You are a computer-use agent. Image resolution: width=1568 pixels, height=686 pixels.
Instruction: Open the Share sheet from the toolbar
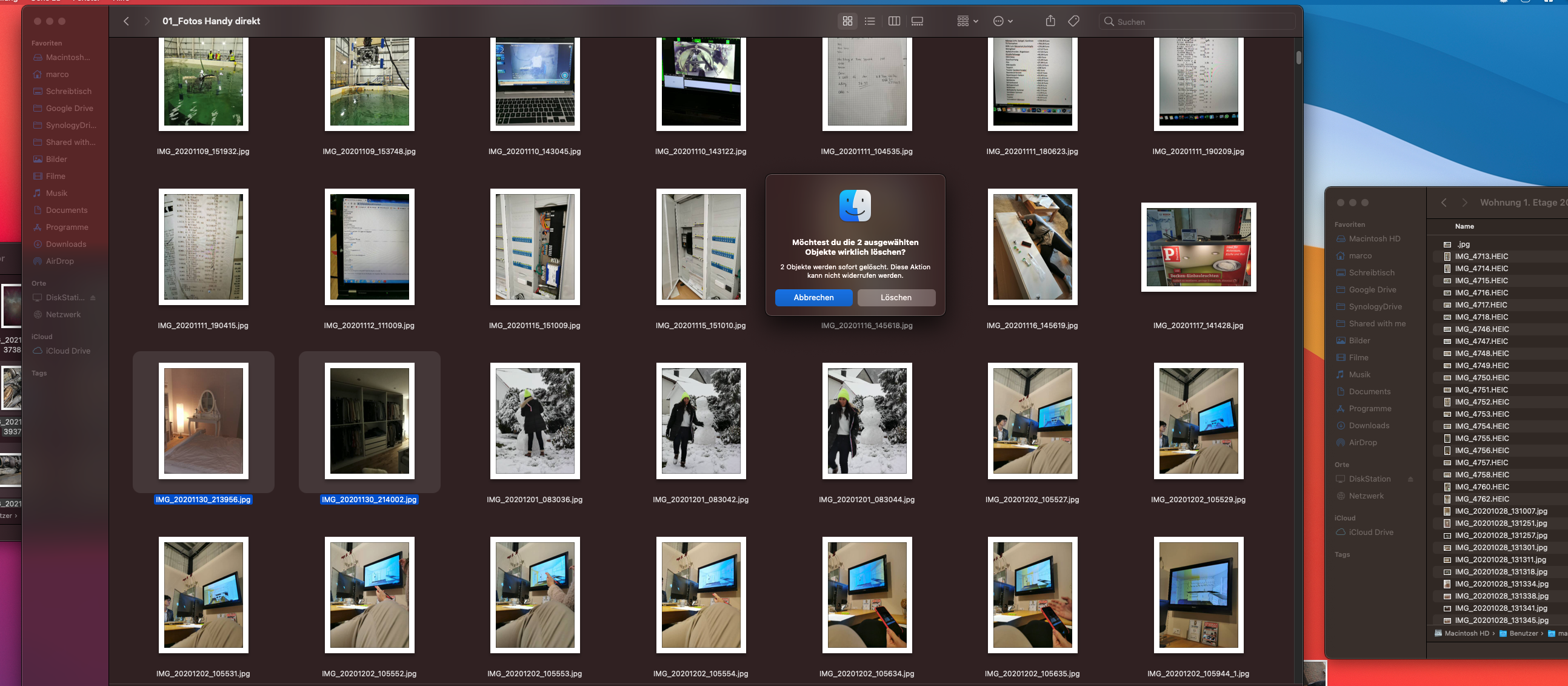tap(1050, 21)
